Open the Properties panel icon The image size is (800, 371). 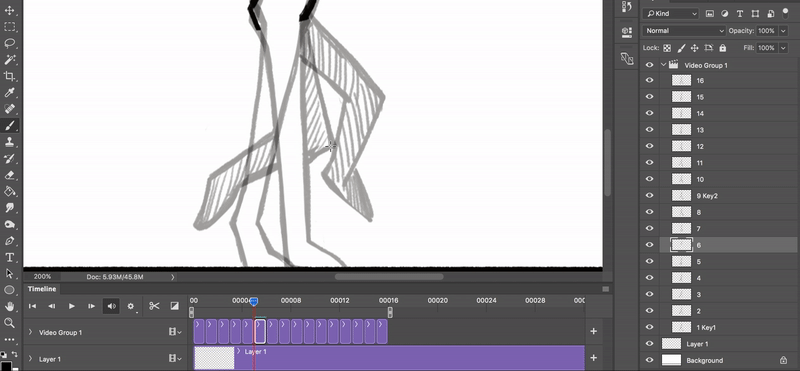627,32
